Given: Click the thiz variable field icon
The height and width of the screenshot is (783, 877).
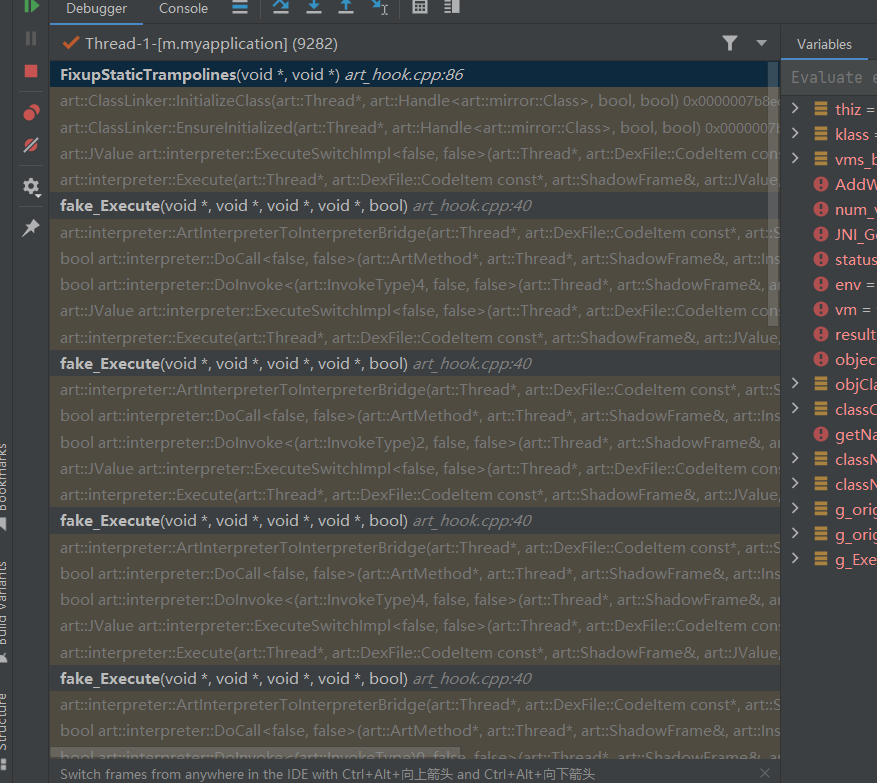Looking at the screenshot, I should [x=821, y=109].
